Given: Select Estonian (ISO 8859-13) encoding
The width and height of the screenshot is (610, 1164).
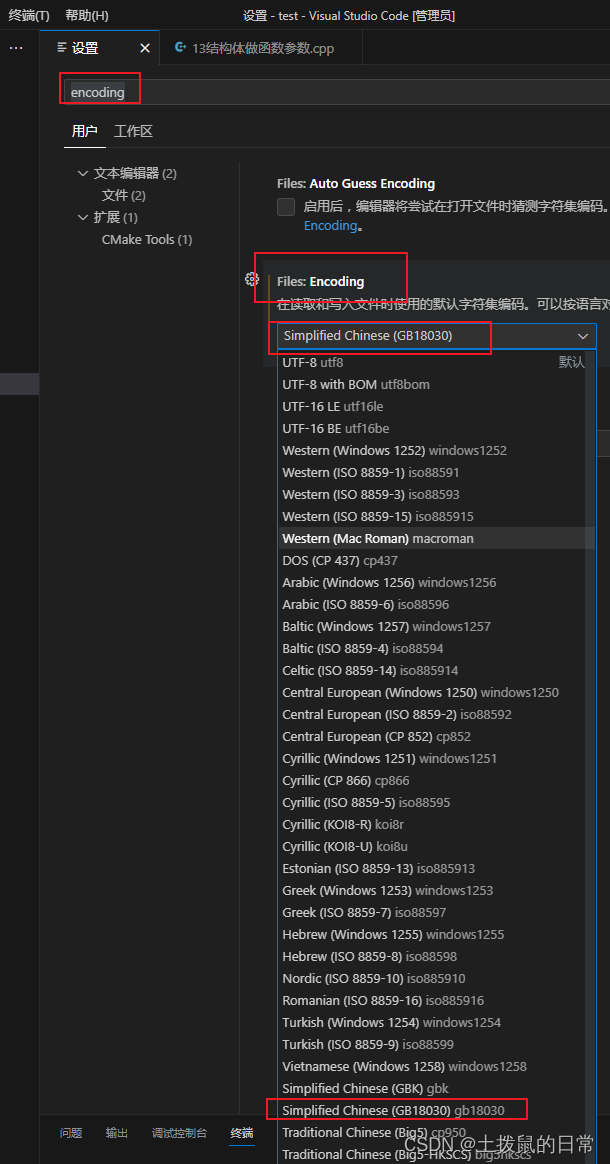Looking at the screenshot, I should tap(436, 869).
